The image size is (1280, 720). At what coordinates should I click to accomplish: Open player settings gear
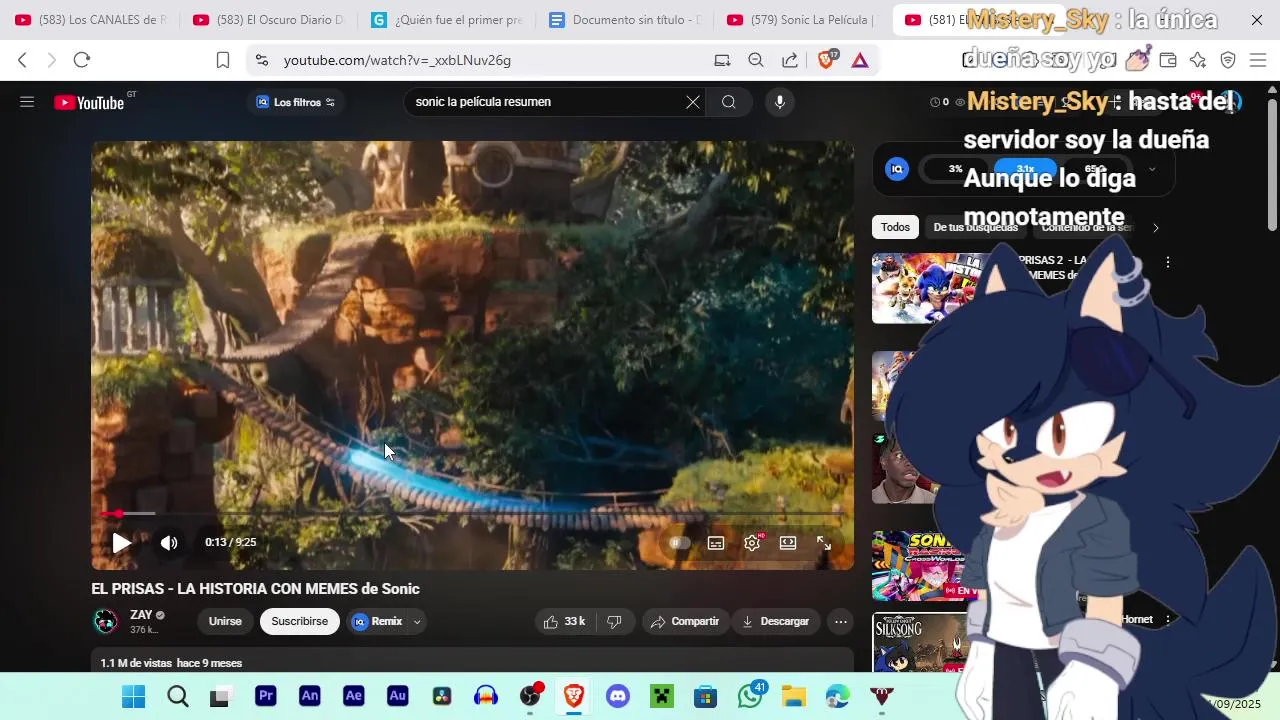752,543
